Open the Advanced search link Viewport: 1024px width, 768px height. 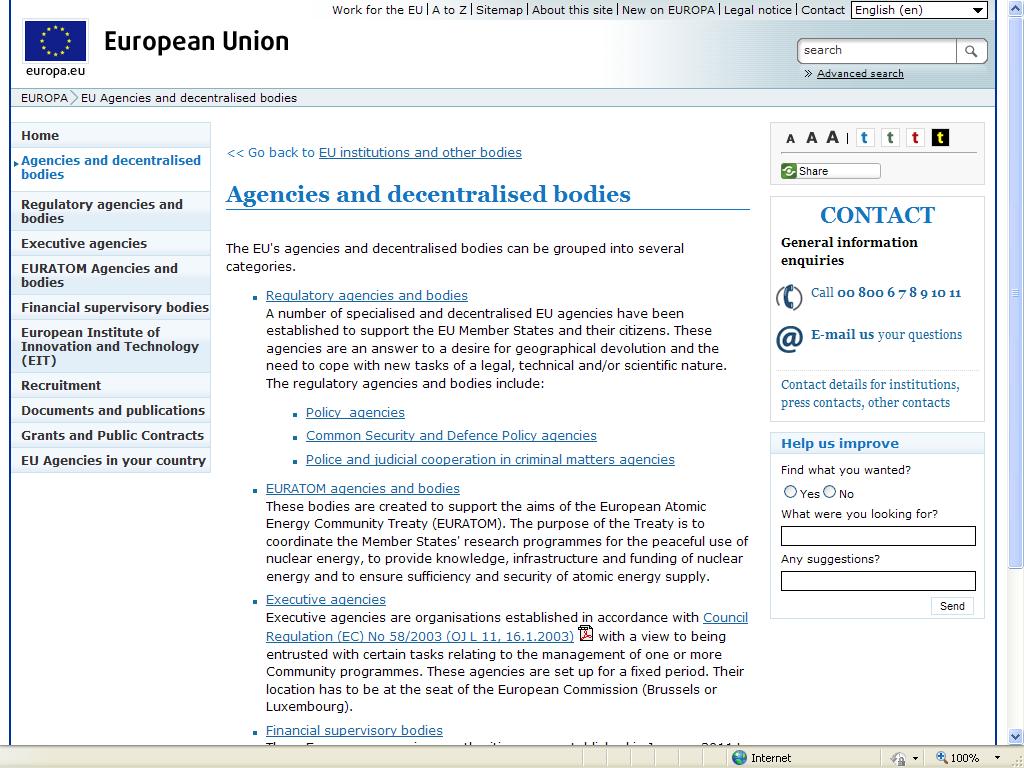860,74
